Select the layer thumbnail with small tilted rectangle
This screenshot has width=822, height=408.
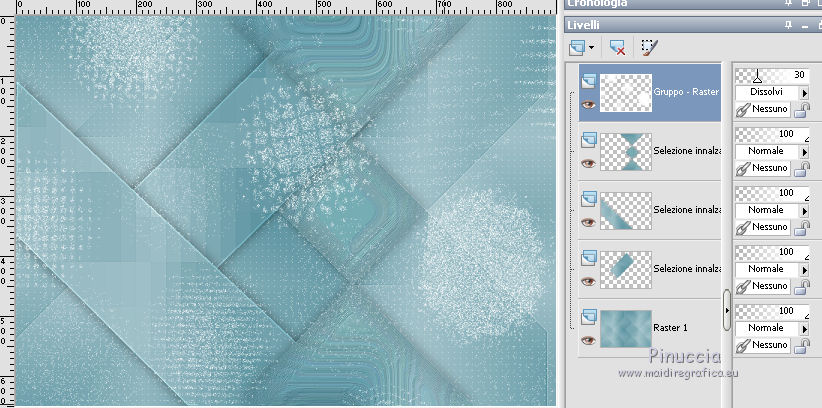[x=626, y=270]
